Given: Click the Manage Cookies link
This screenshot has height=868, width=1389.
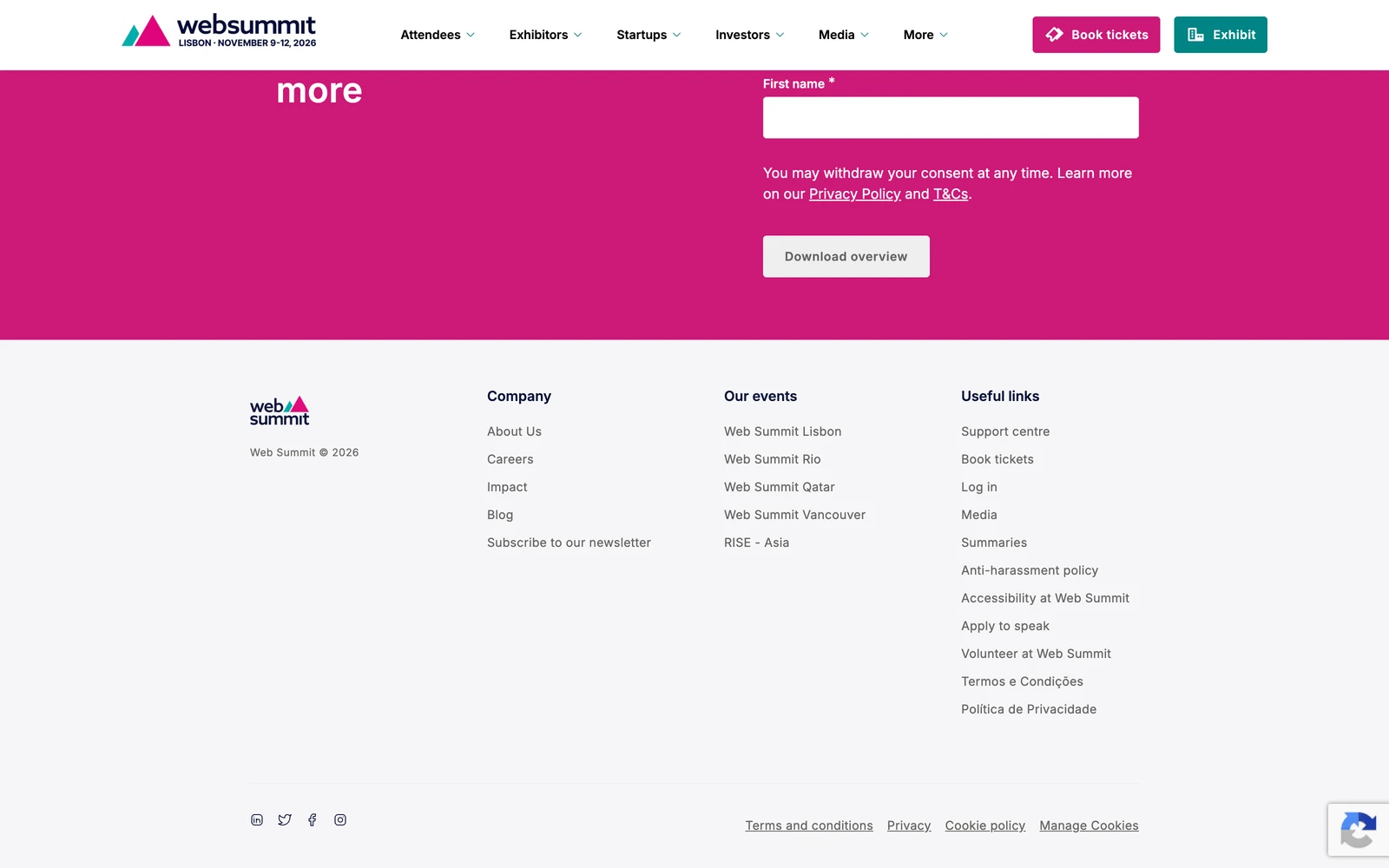Looking at the screenshot, I should 1089,825.
